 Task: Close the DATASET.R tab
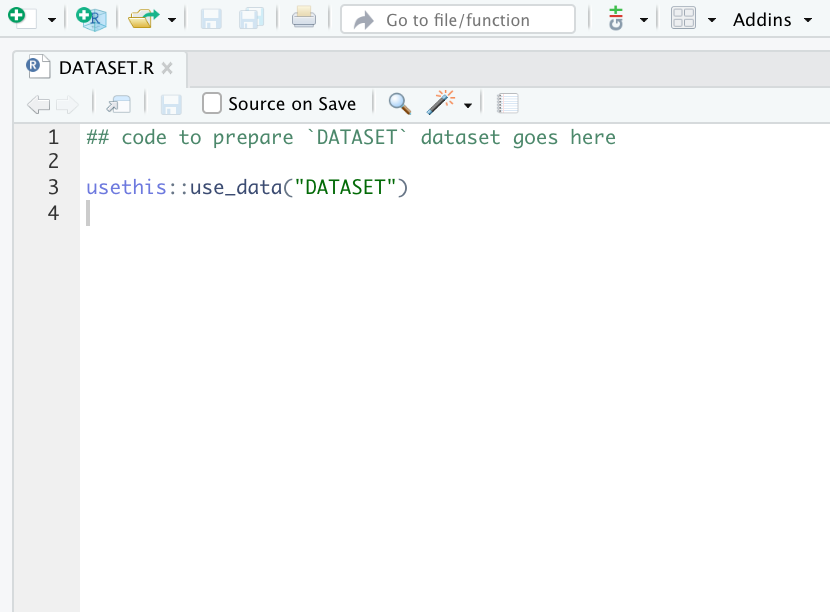point(167,68)
